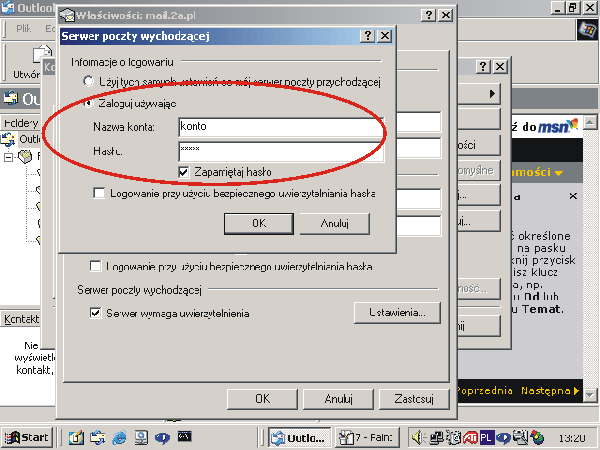Click the Internet Explorer quick launch icon
This screenshot has height=450, width=600.
[119, 437]
